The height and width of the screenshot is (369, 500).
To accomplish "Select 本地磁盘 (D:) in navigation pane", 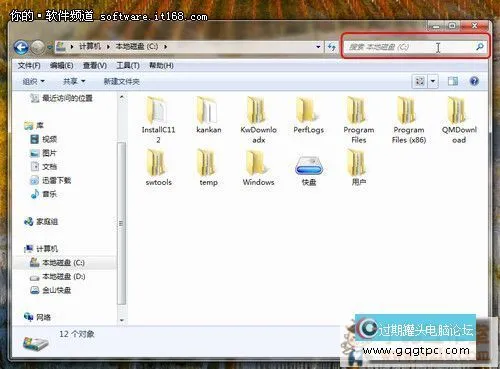I will click(57, 277).
